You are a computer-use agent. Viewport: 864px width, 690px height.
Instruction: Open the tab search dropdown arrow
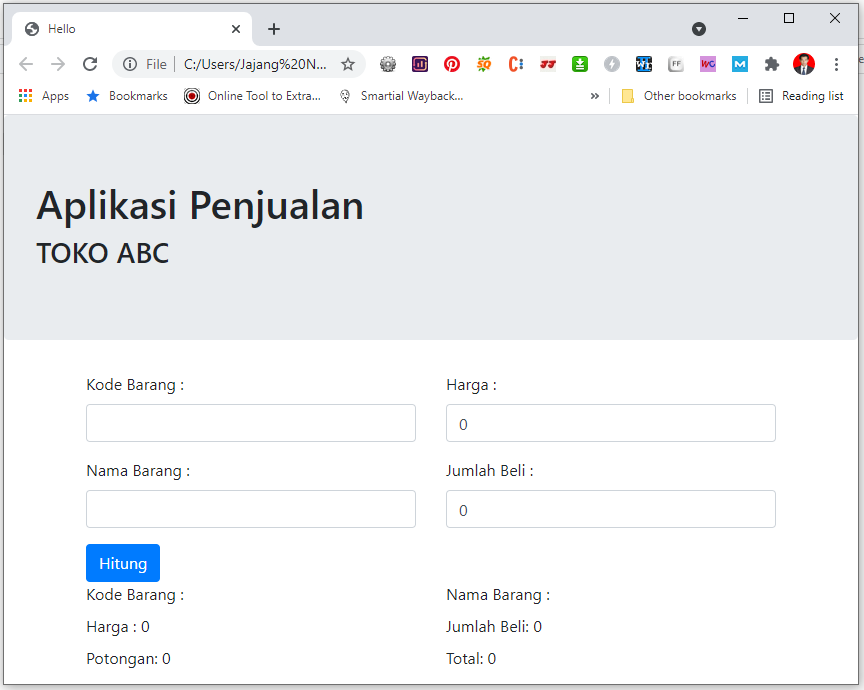(698, 29)
